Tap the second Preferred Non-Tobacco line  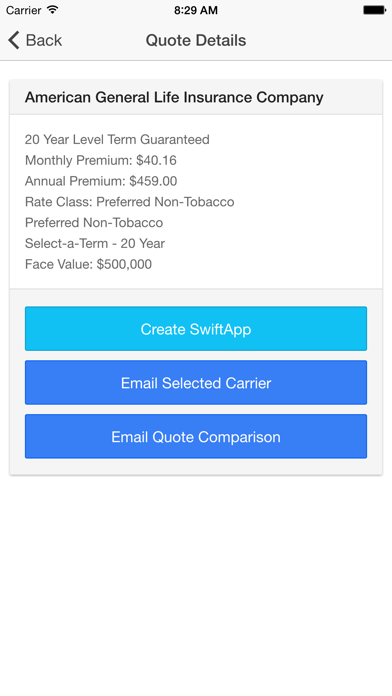[94, 222]
